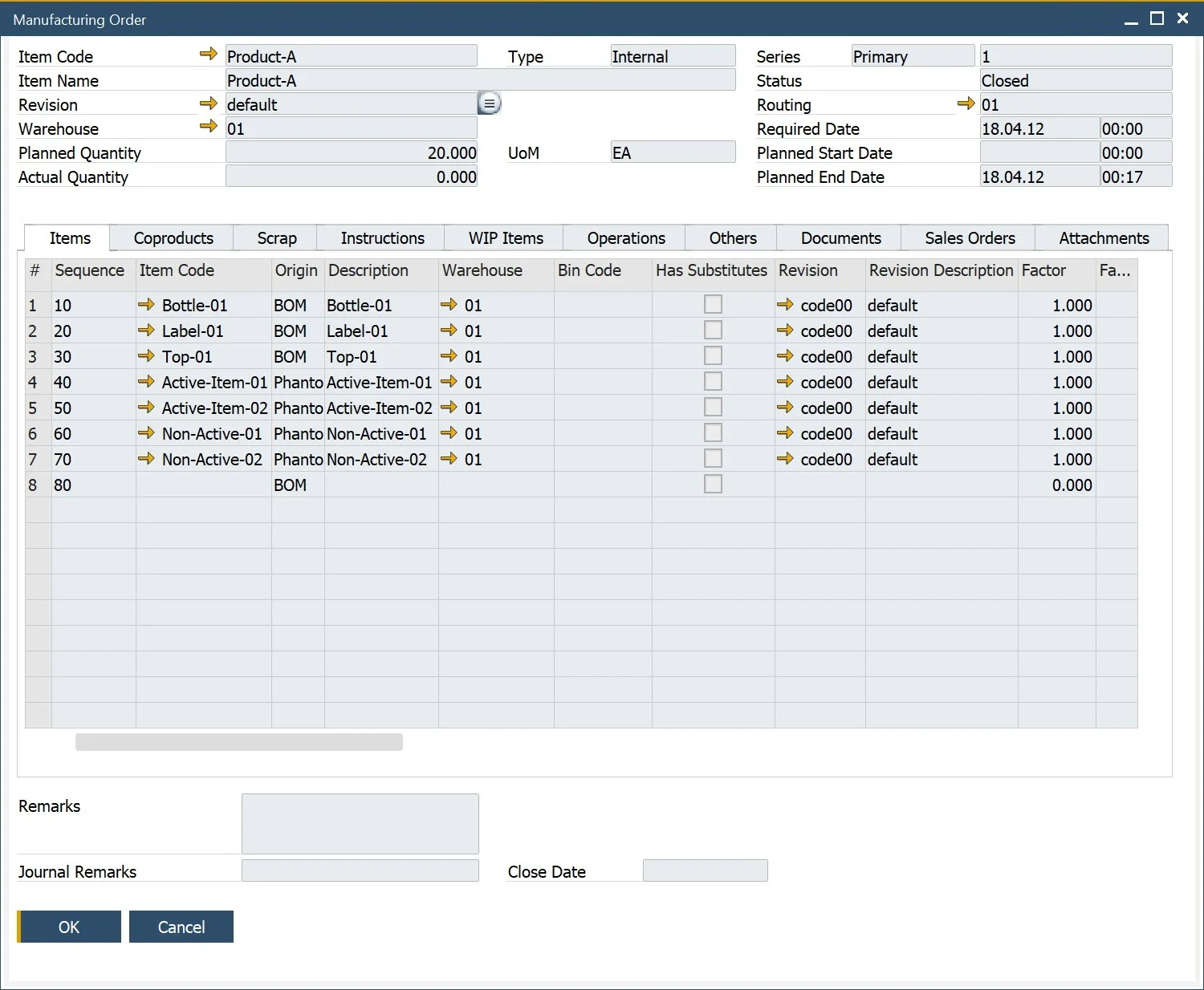The width and height of the screenshot is (1204, 990).
Task: Click the Origin cell for sequence 80
Action: click(298, 485)
